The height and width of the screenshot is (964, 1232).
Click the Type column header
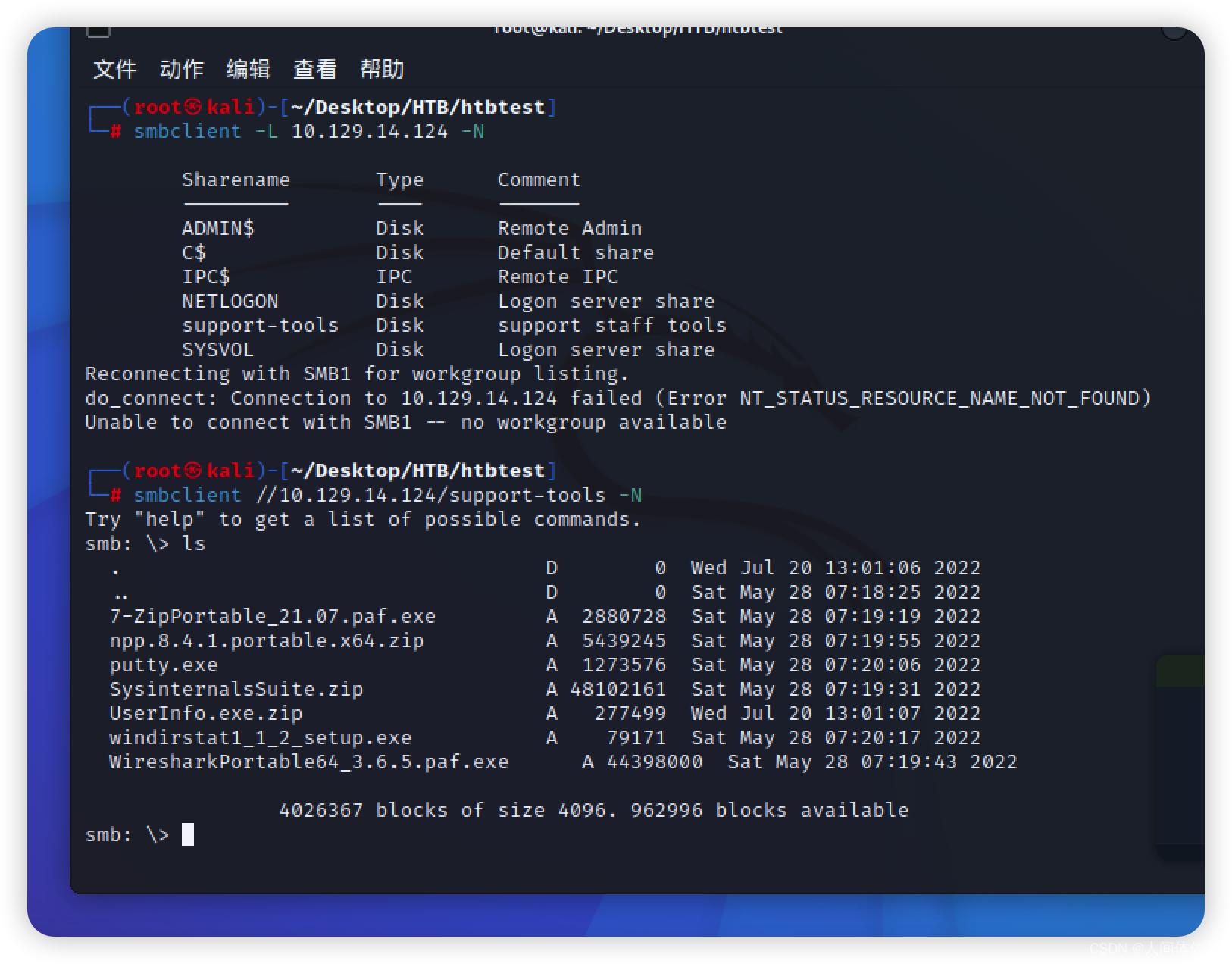(x=400, y=180)
